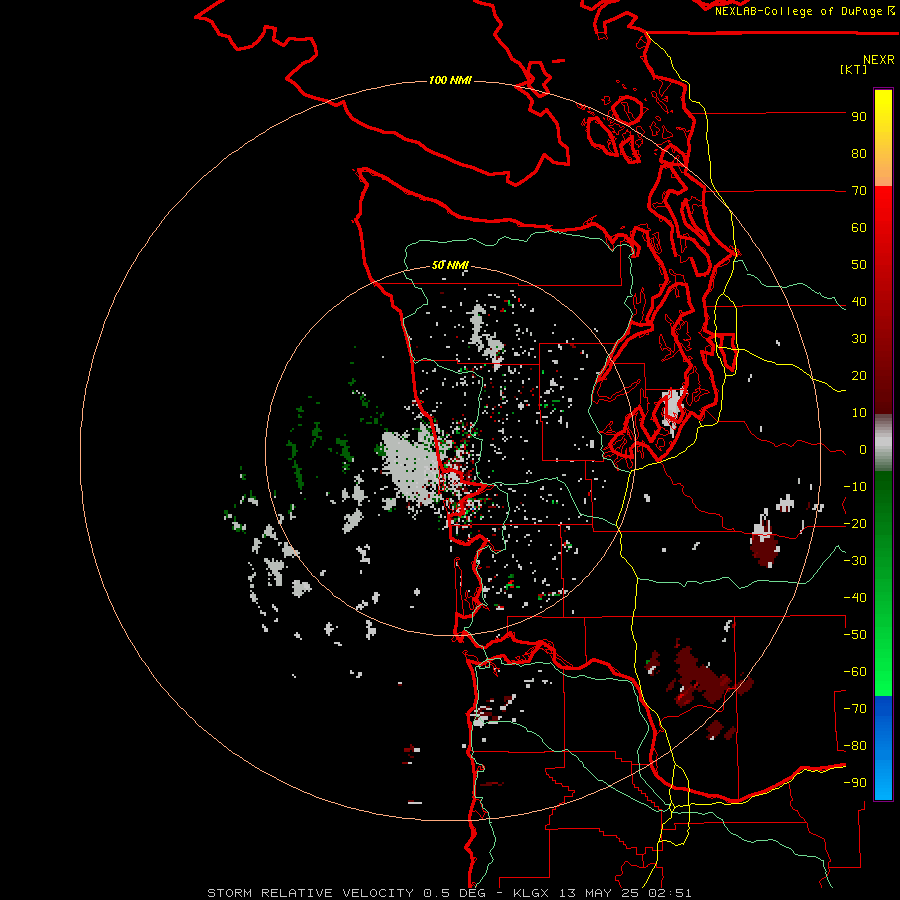Image resolution: width=900 pixels, height=900 pixels.
Task: Click the 20 value on the velocity scale
Action: pyautogui.click(x=859, y=376)
